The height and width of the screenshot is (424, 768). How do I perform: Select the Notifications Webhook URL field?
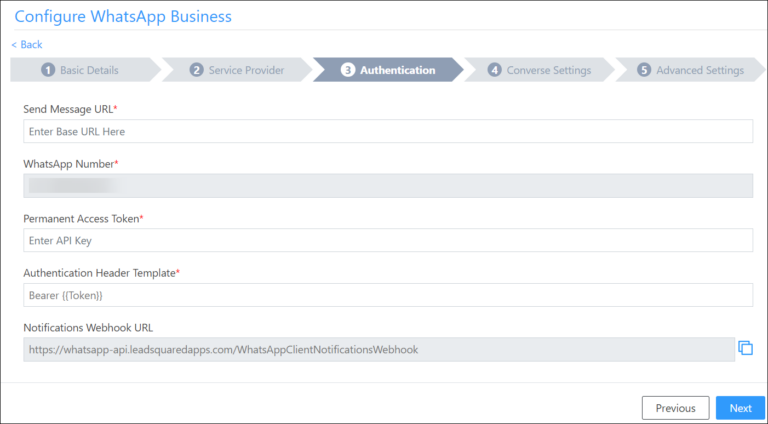point(379,350)
